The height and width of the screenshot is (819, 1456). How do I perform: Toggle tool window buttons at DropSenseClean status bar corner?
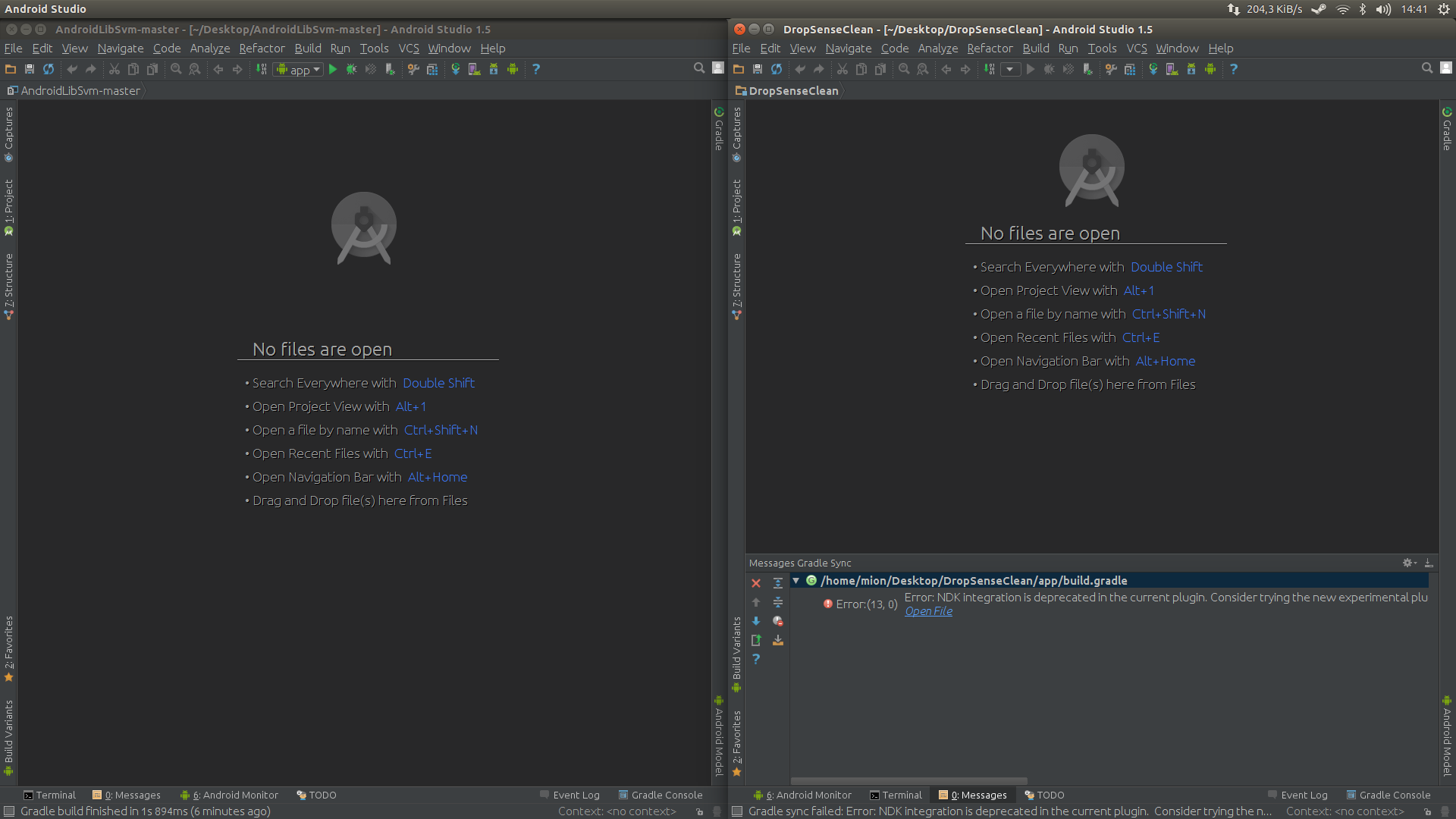(736, 811)
